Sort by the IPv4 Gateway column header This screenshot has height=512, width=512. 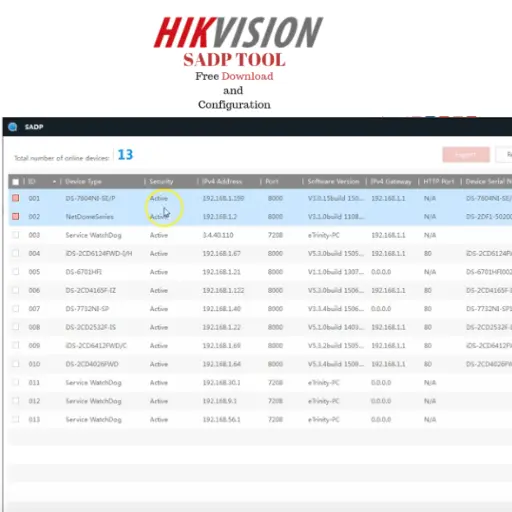point(391,182)
